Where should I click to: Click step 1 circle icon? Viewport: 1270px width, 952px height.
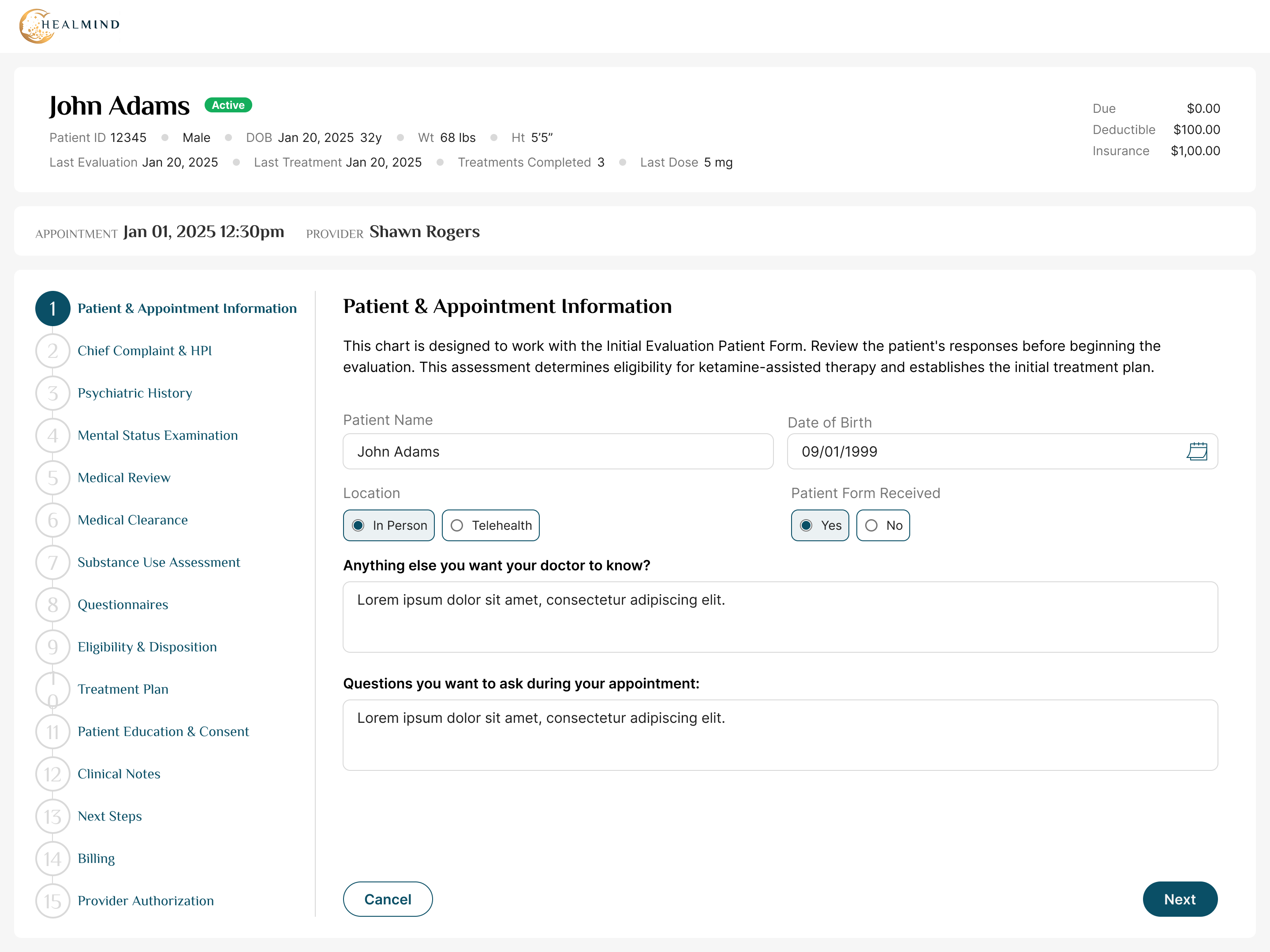point(53,309)
